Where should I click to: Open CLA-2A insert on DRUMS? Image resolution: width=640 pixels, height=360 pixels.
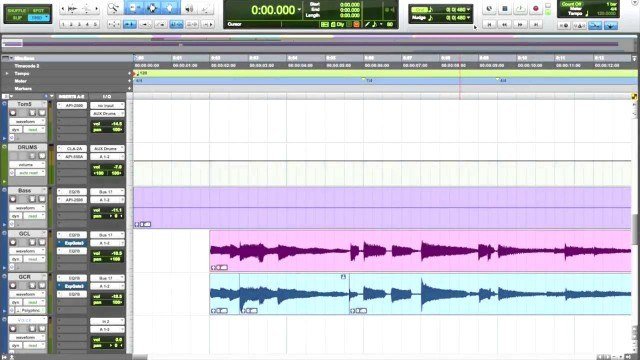coord(72,149)
